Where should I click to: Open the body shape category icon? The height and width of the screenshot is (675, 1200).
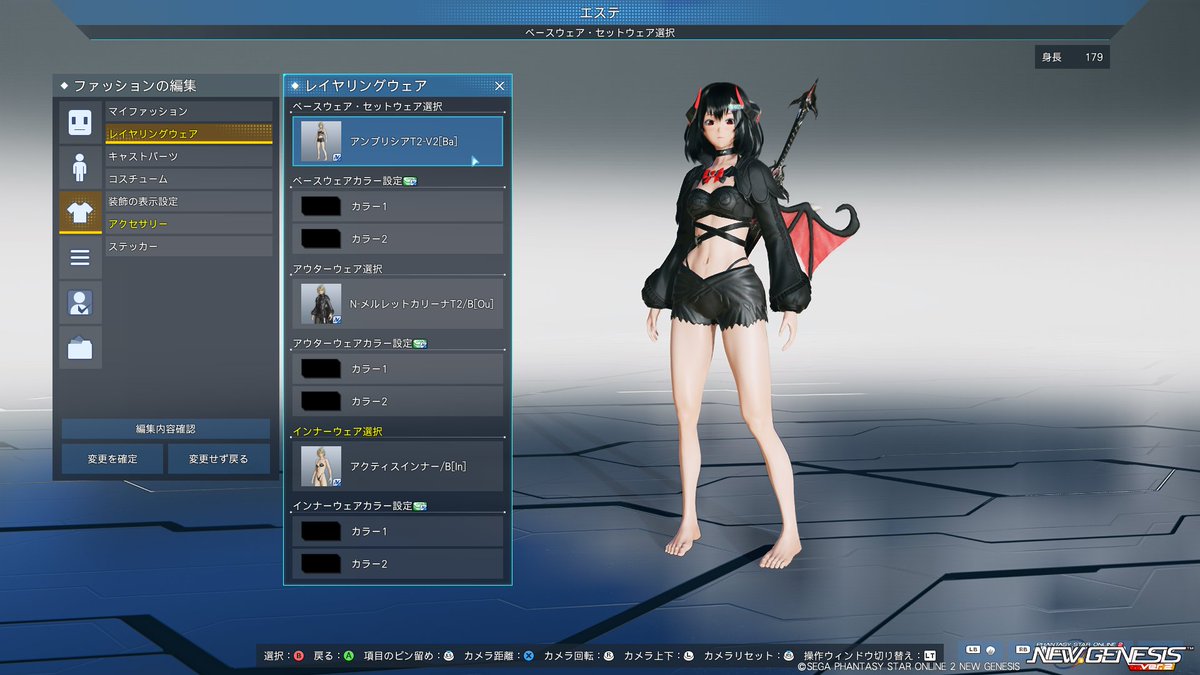tap(80, 167)
